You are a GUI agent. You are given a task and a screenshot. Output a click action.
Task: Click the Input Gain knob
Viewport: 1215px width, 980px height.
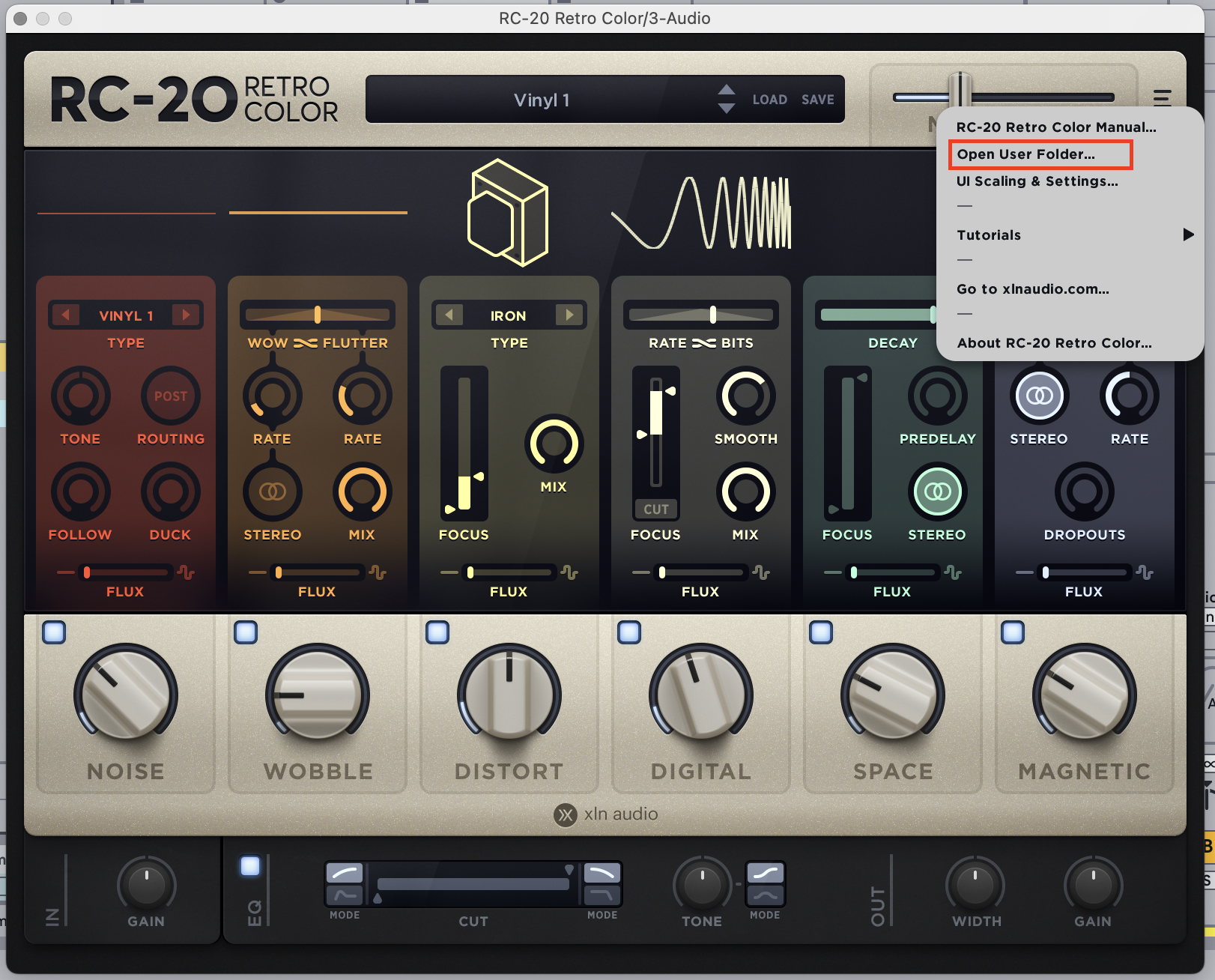click(x=147, y=884)
